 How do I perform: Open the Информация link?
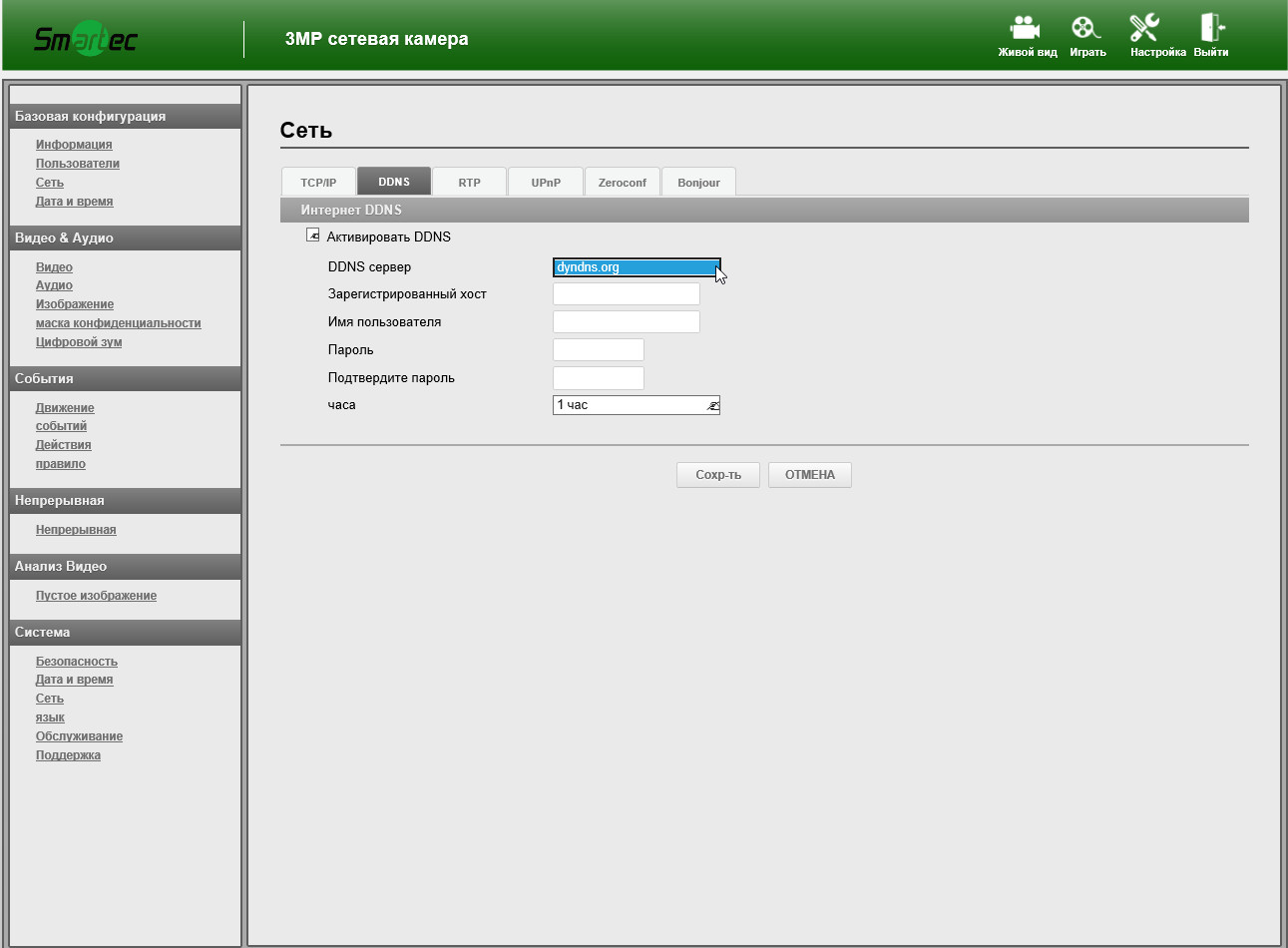[x=74, y=145]
